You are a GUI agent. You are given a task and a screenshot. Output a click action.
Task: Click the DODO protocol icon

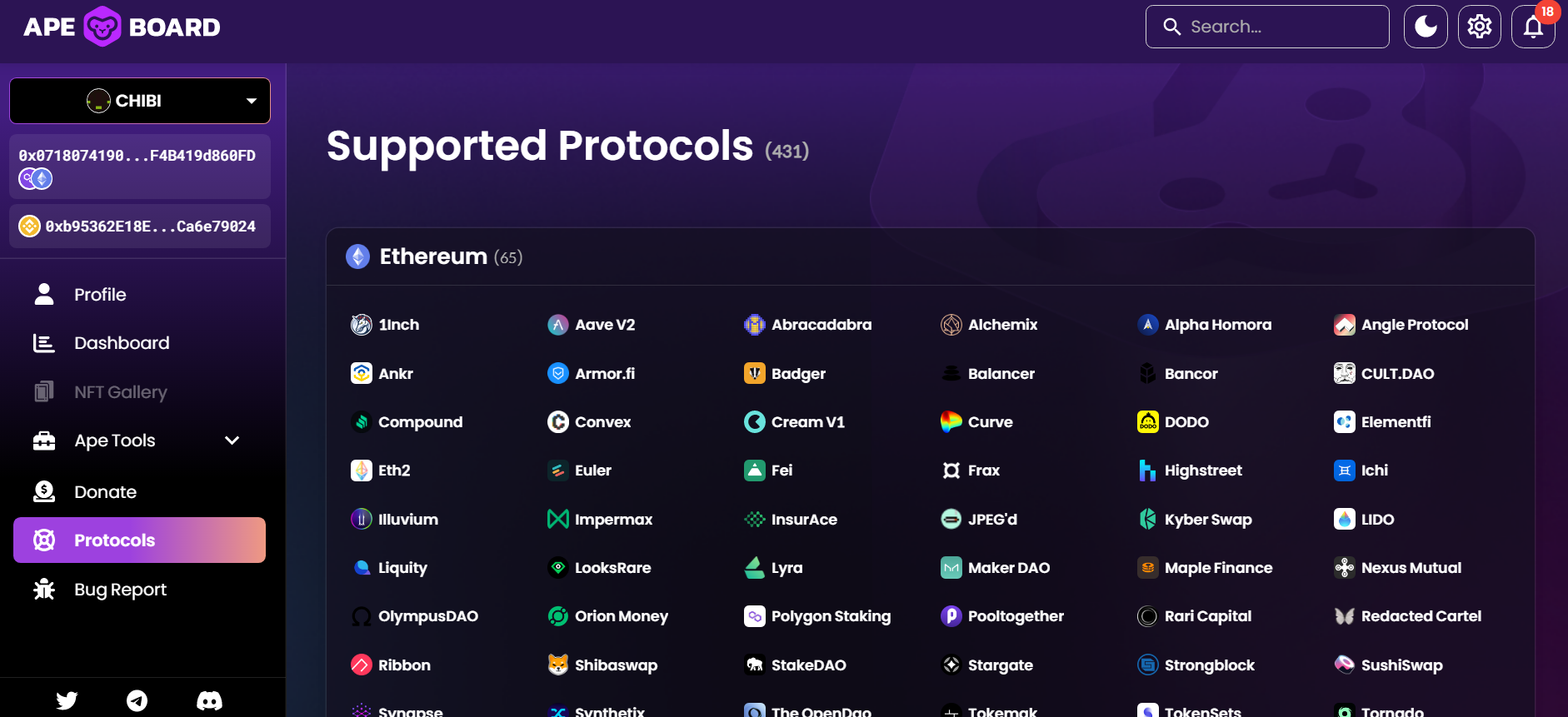pos(1148,422)
